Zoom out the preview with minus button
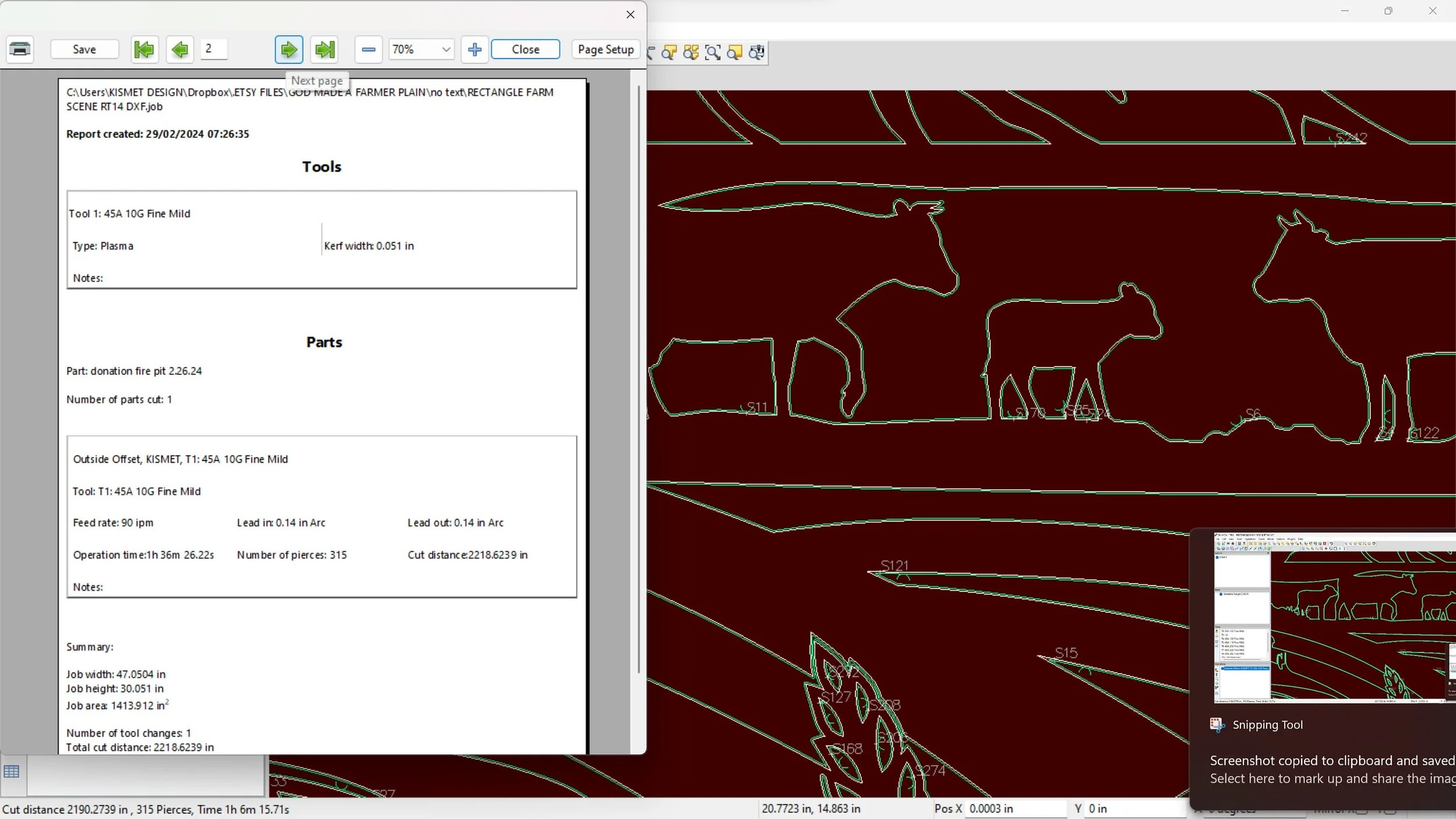 point(368,49)
